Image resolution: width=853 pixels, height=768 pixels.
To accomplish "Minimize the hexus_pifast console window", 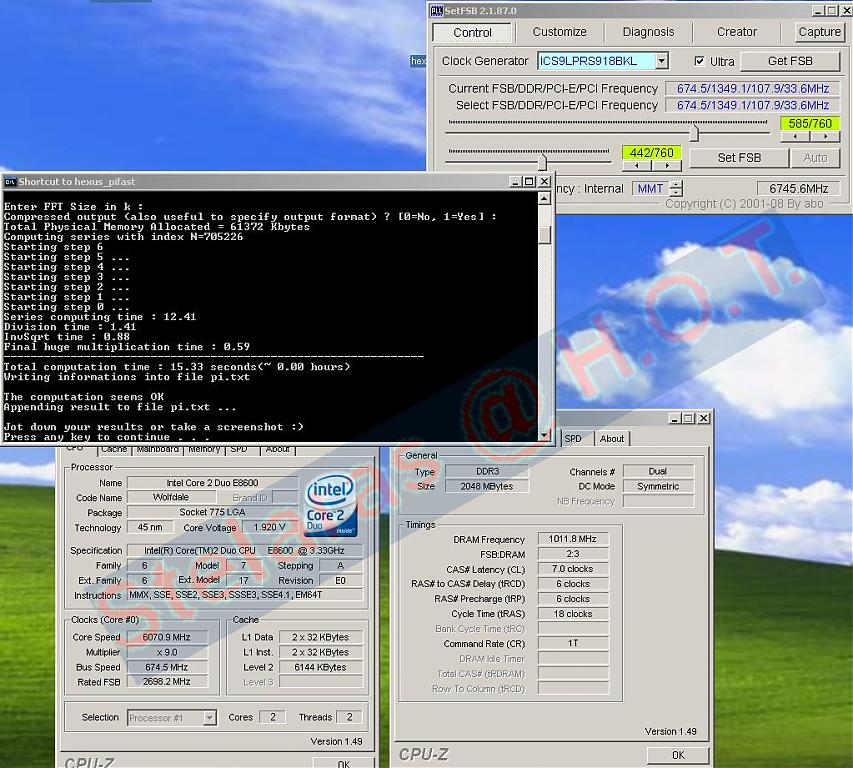I will click(x=515, y=182).
